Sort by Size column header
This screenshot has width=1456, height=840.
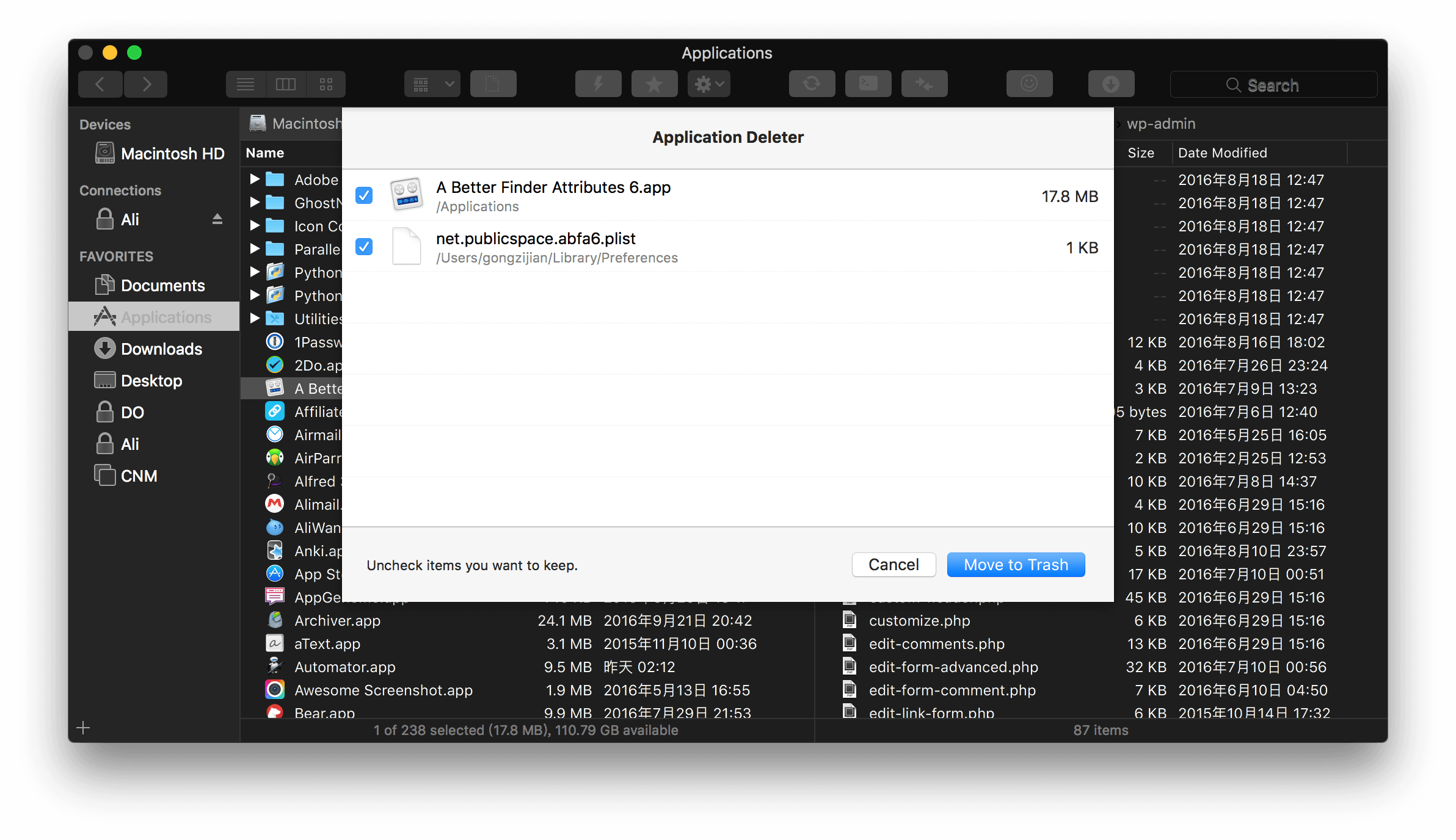pos(1141,153)
